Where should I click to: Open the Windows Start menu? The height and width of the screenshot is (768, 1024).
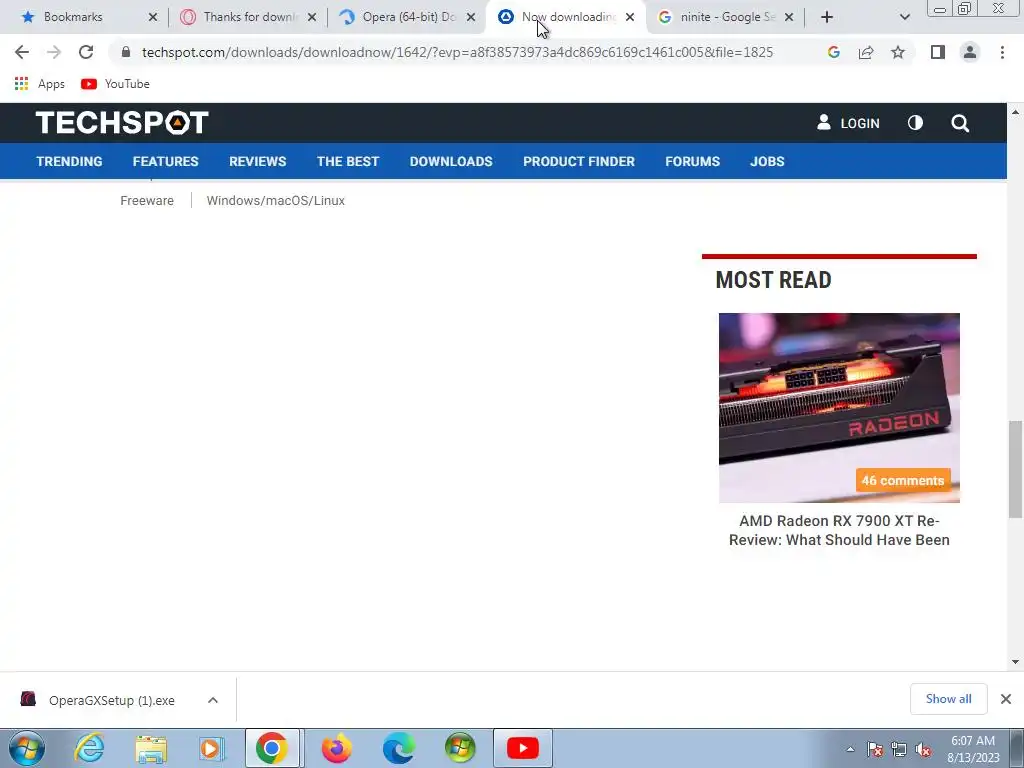click(26, 748)
